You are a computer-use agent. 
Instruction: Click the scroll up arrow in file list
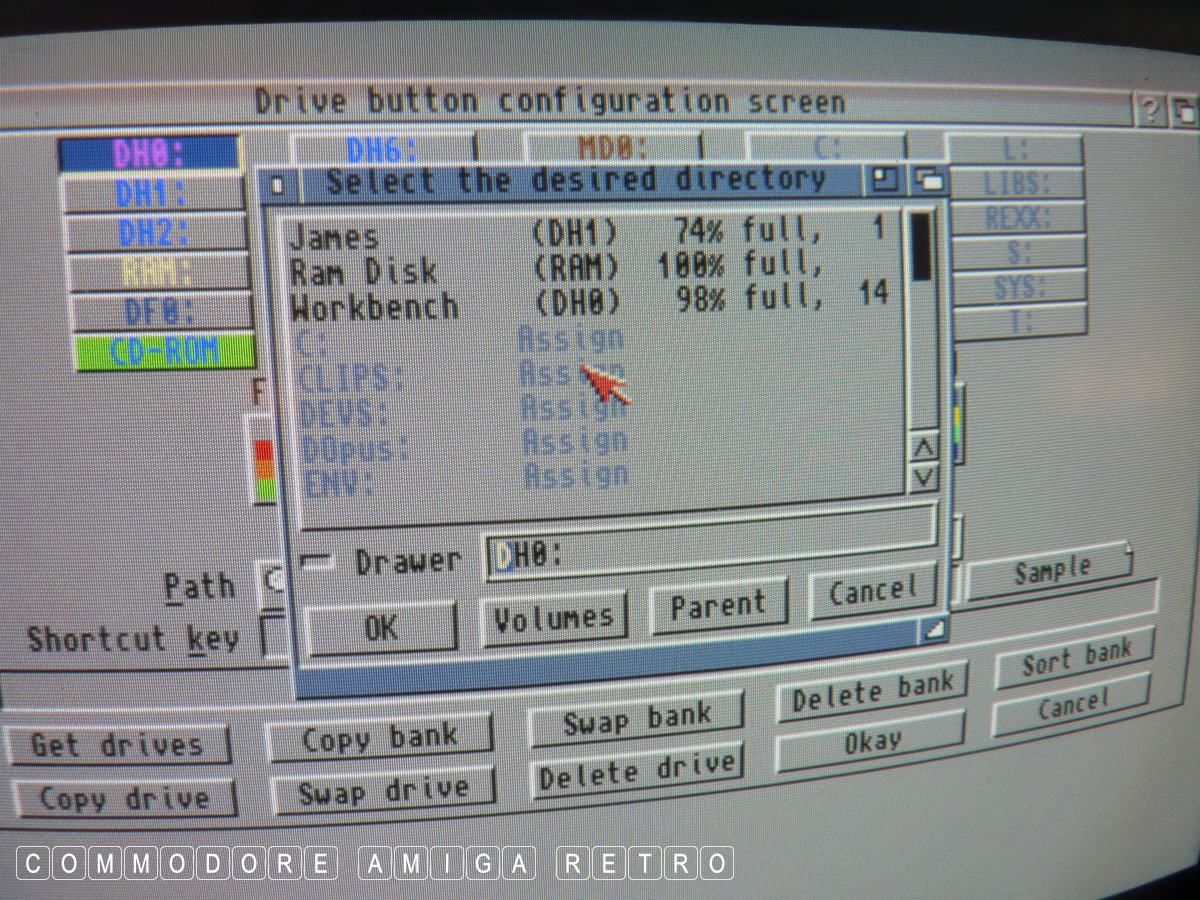[x=924, y=447]
